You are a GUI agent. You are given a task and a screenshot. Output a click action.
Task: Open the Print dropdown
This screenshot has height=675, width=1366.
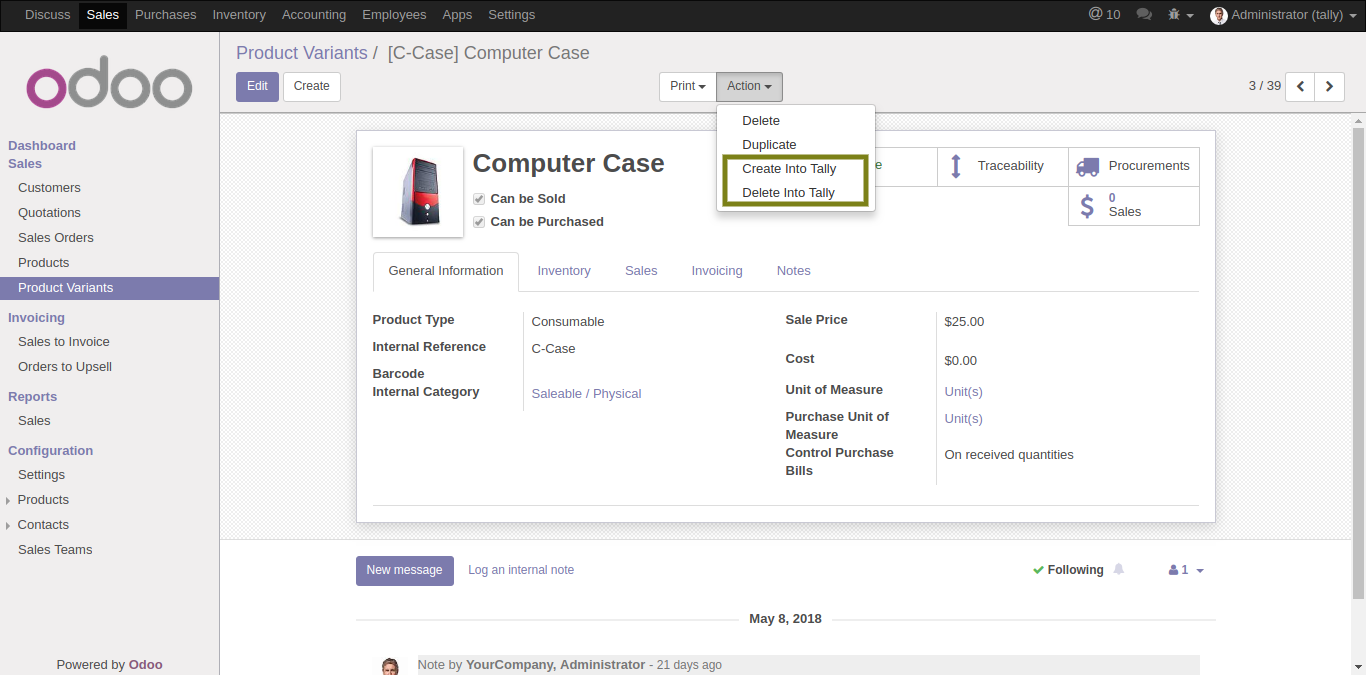point(688,87)
